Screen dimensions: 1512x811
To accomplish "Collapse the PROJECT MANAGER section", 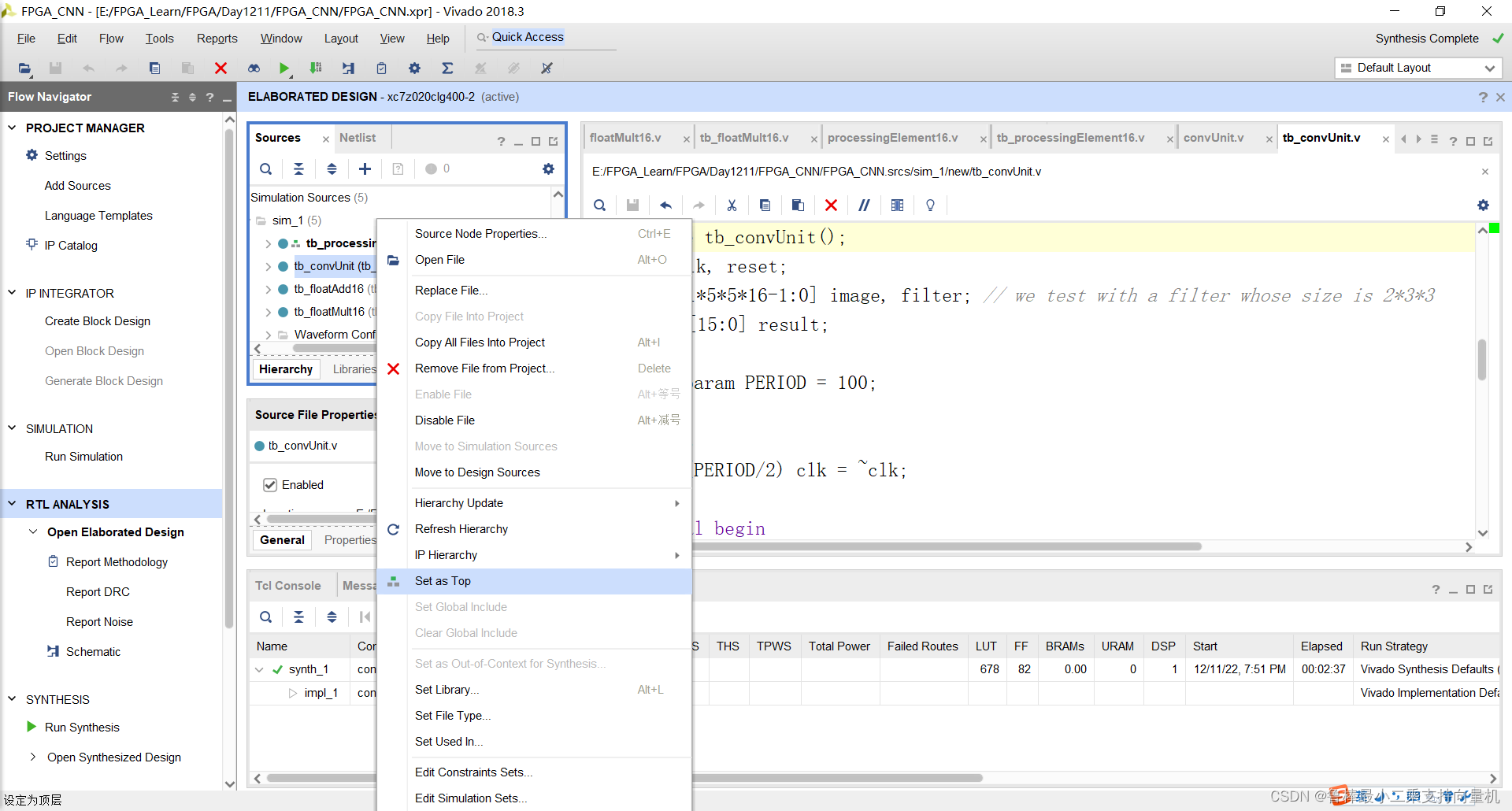I will tap(12, 128).
